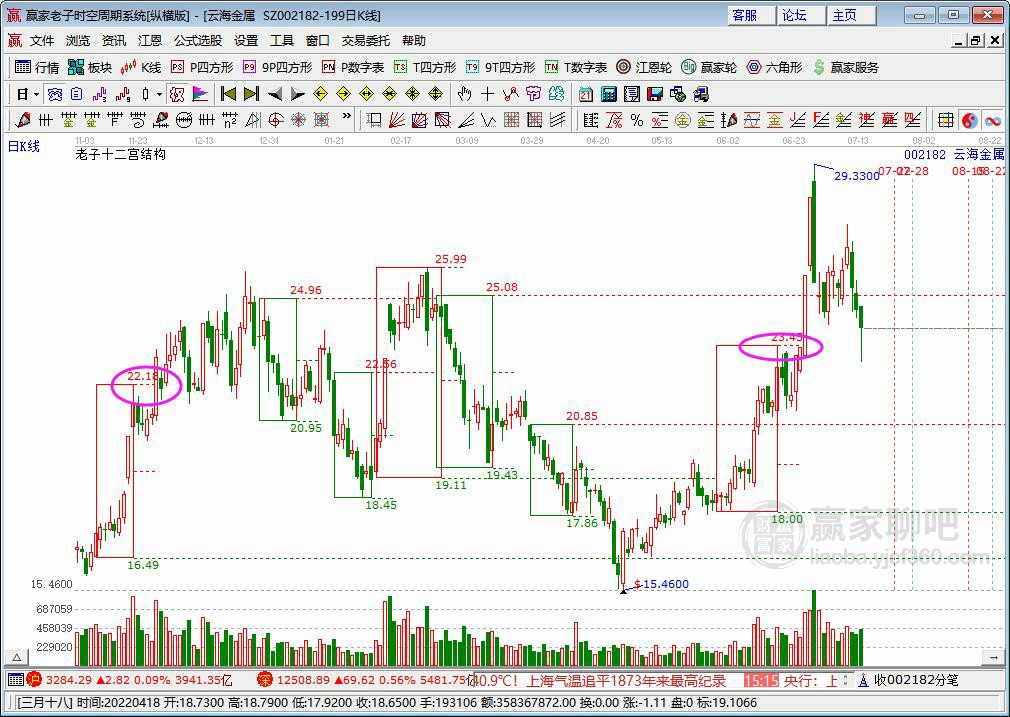Open the 江恩 menu

pyautogui.click(x=150, y=41)
